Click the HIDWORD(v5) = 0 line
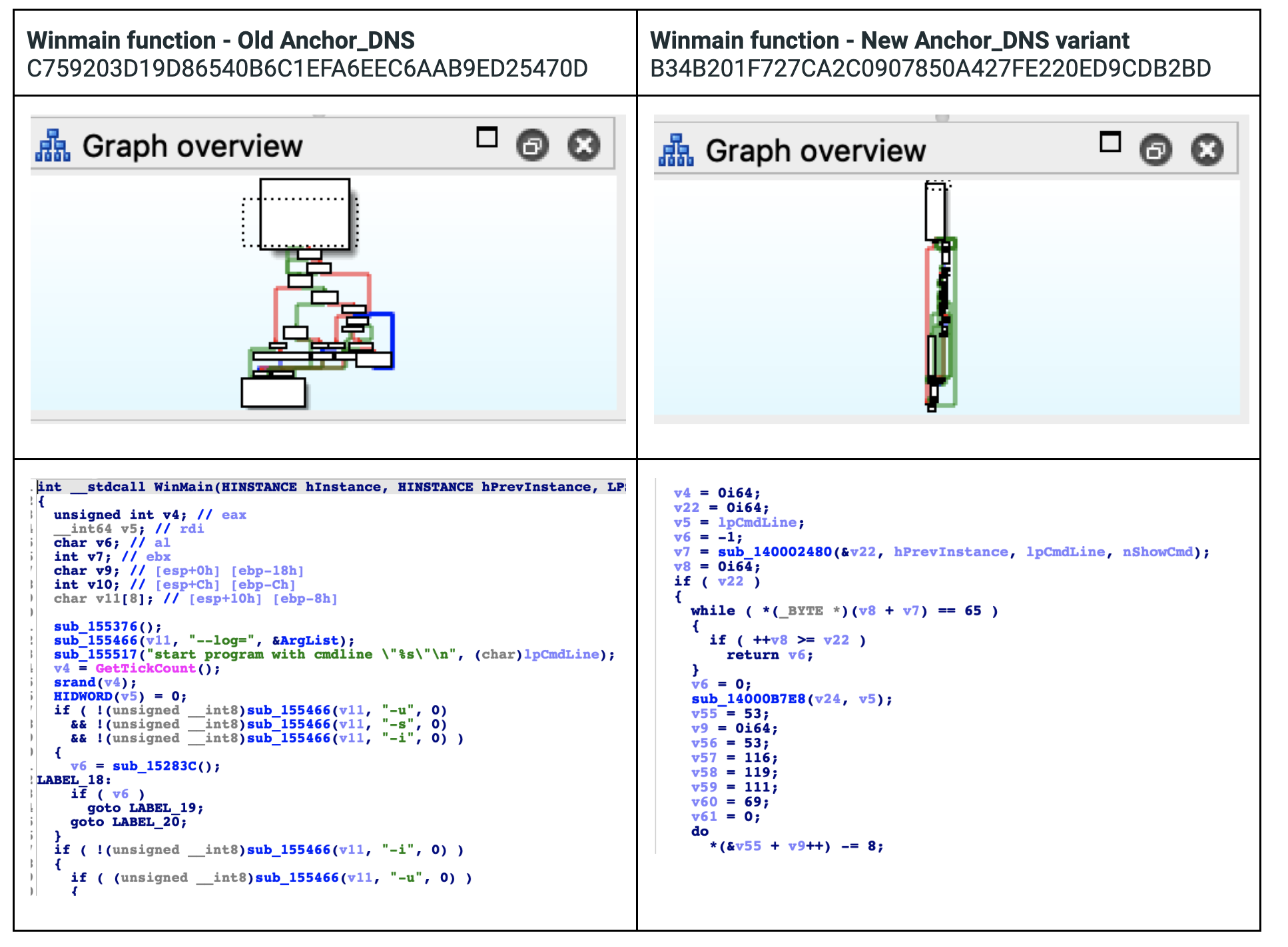 click(x=120, y=697)
